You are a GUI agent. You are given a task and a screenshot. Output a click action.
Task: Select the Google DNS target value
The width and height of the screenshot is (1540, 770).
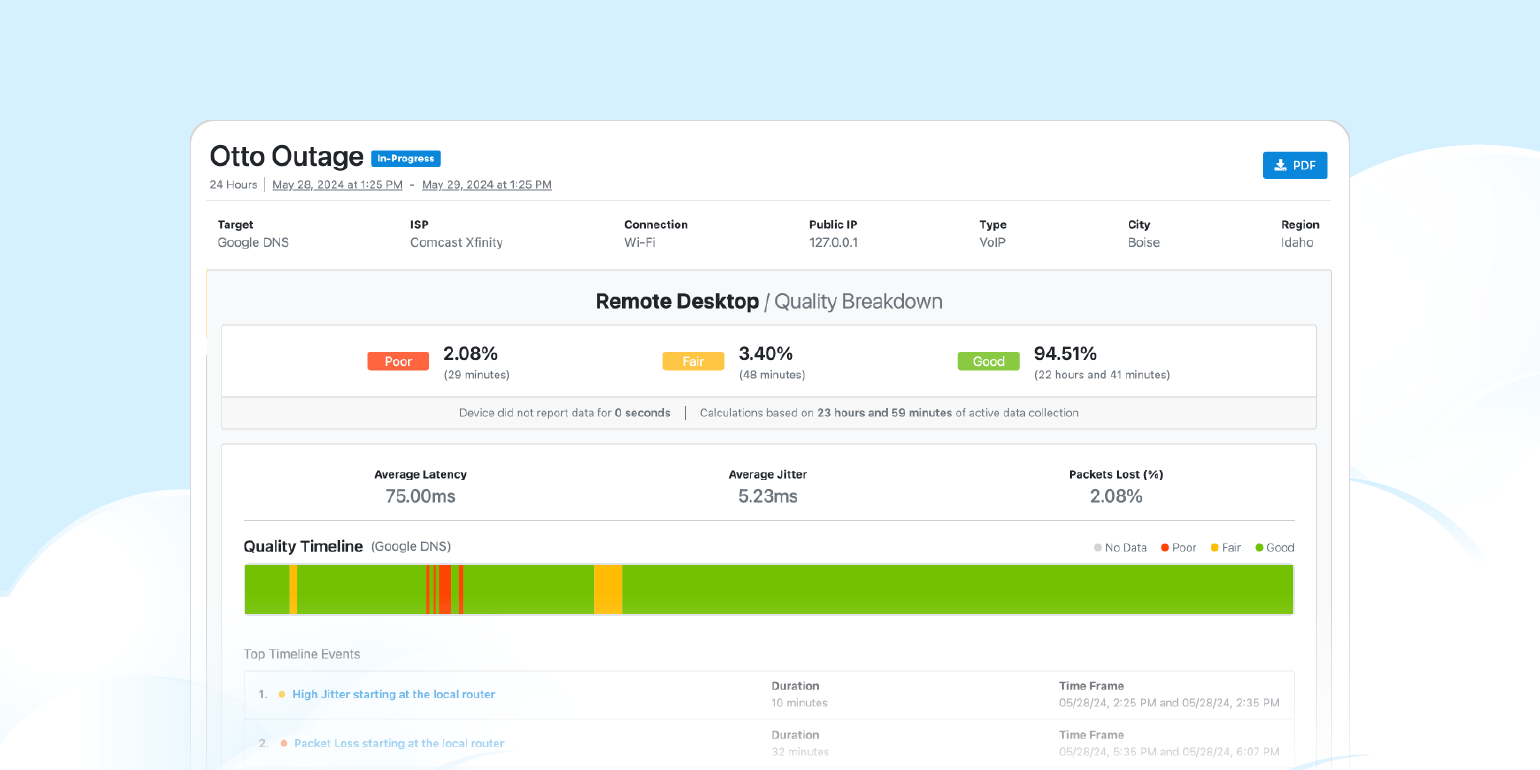coord(253,242)
